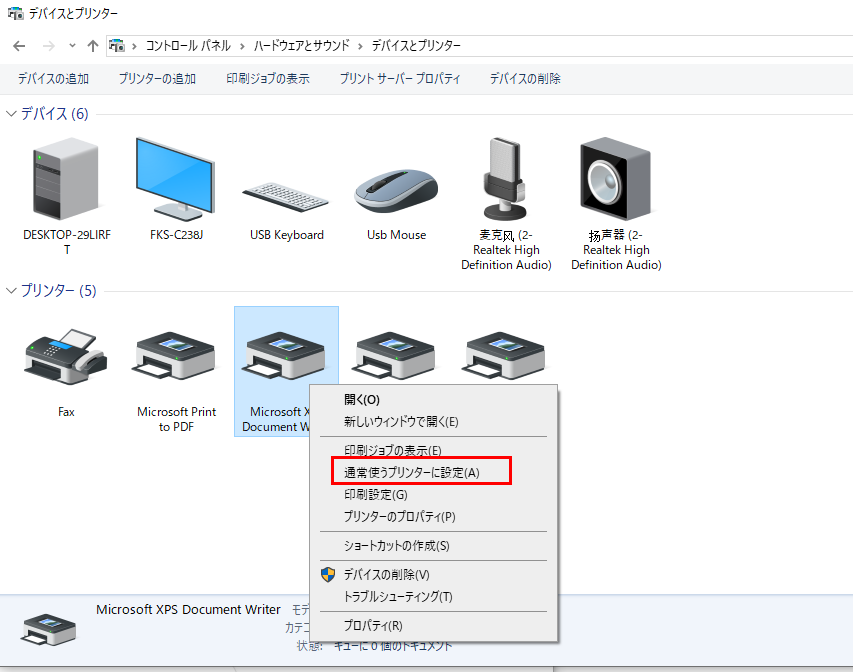
Task: Select the fourth printer icon behind context menu
Action: (395, 356)
